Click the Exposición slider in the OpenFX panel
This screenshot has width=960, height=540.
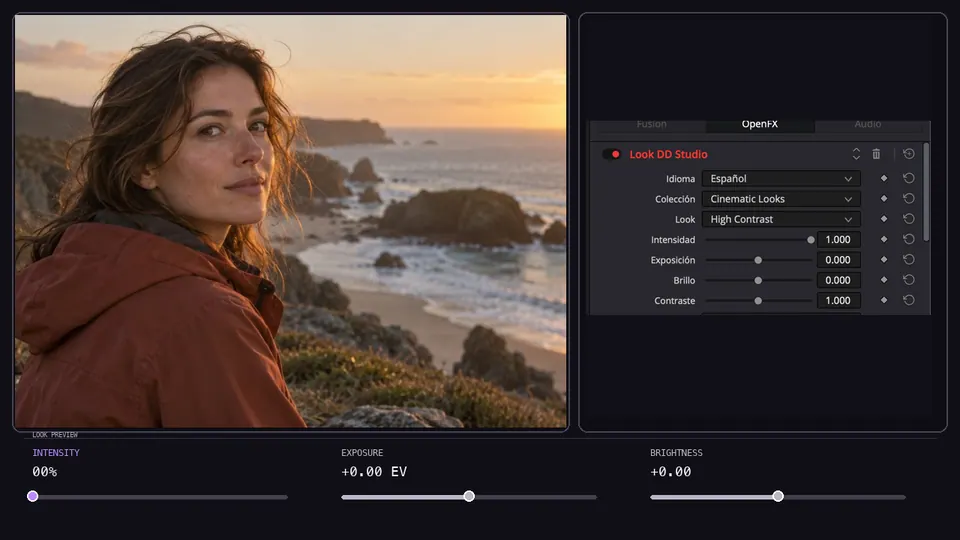click(x=759, y=260)
